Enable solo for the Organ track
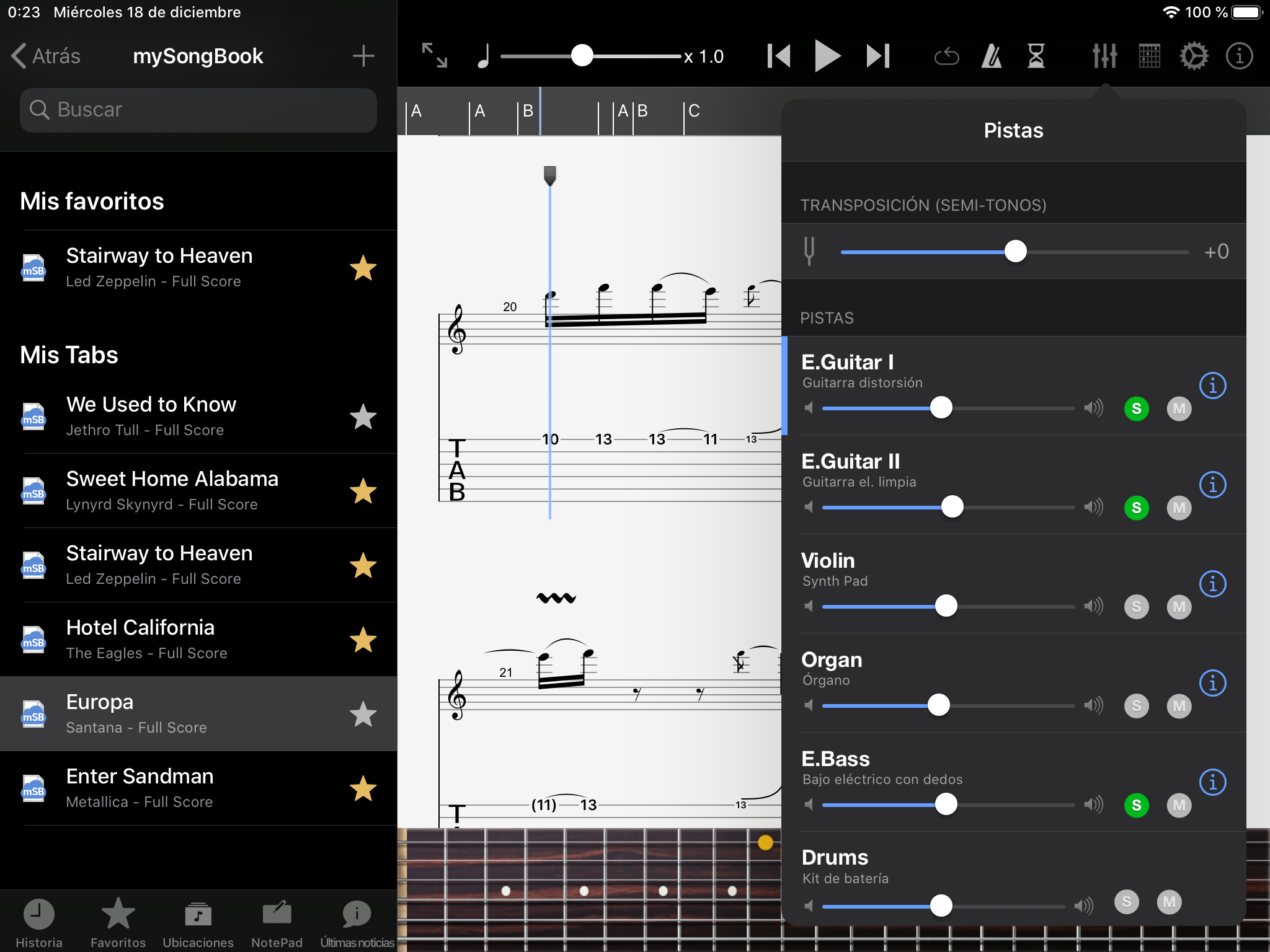The width and height of the screenshot is (1270, 952). [1136, 706]
